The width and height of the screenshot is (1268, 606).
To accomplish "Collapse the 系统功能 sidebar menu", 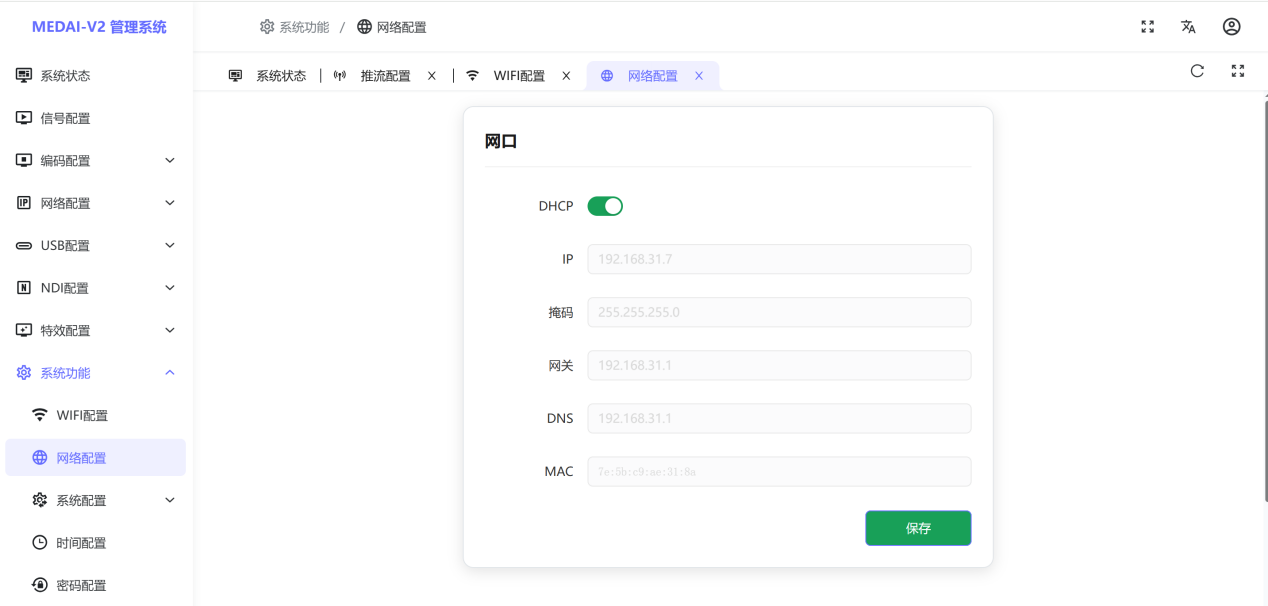I will 96,373.
